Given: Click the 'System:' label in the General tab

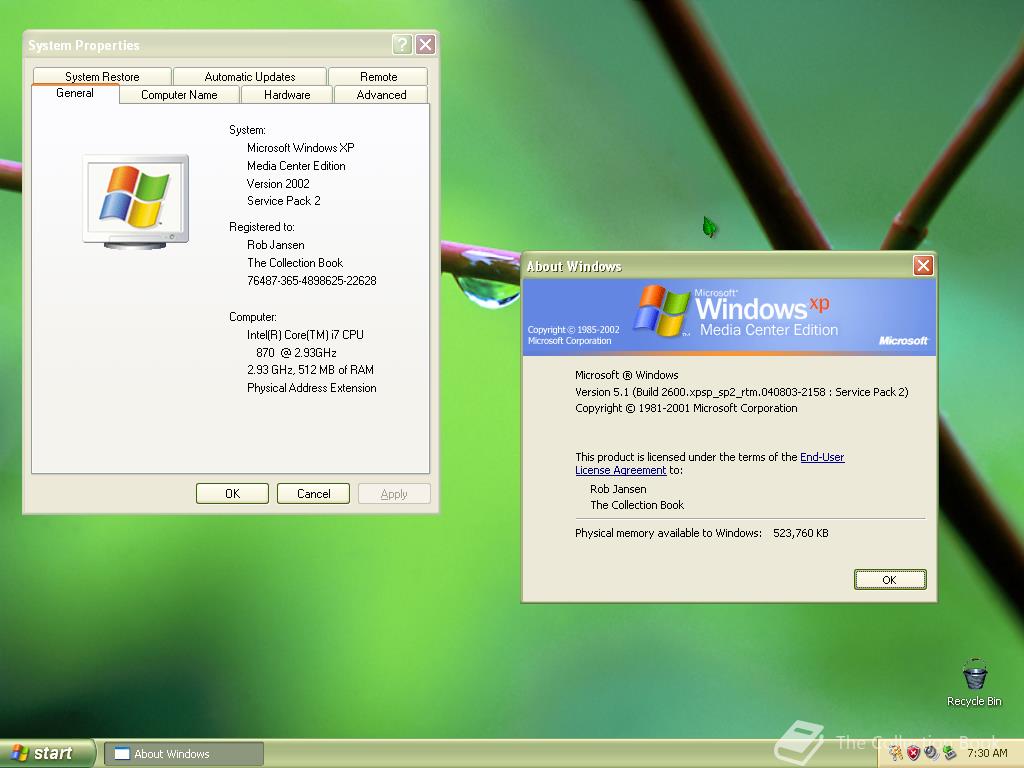Looking at the screenshot, I should point(247,130).
